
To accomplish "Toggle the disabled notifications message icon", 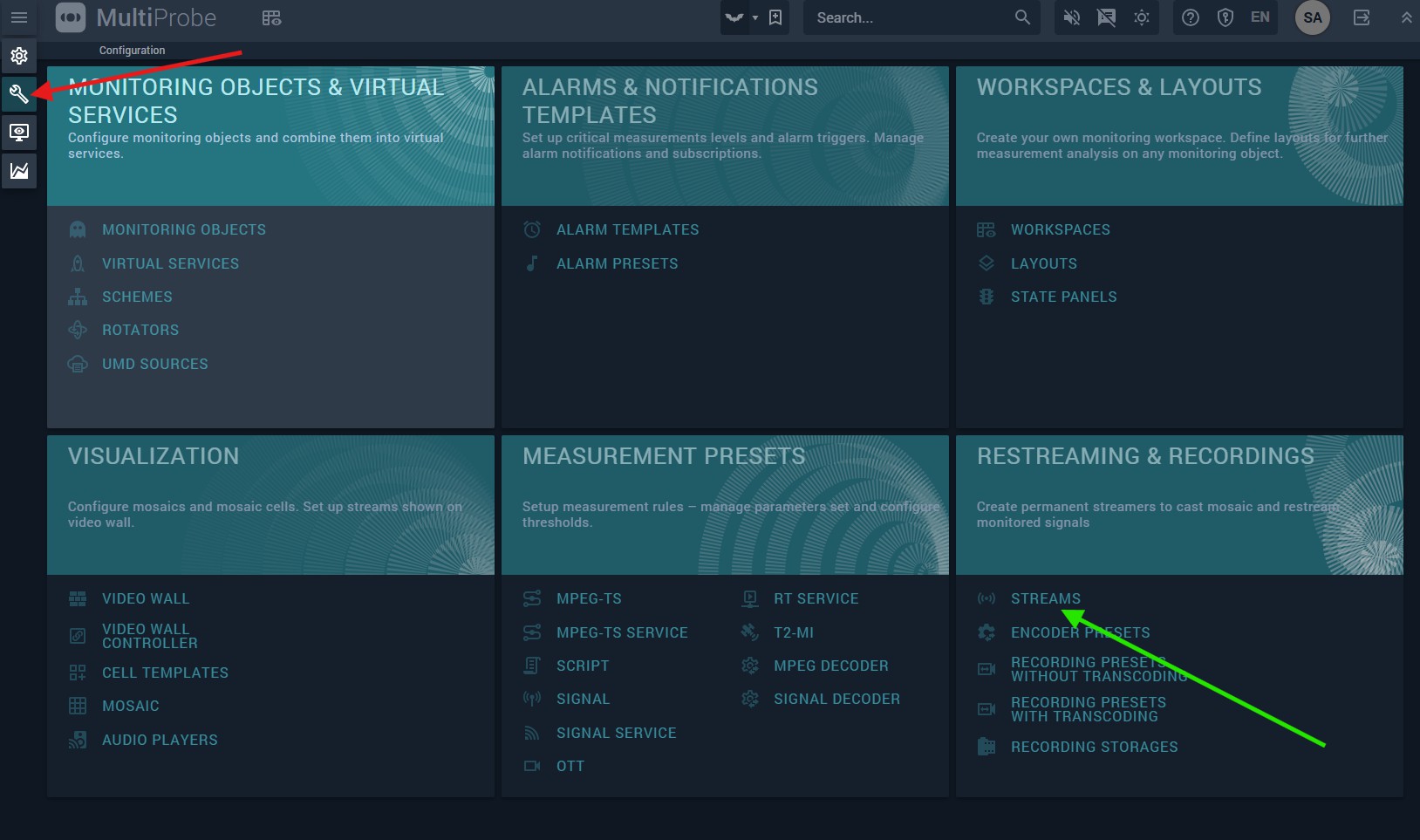I will (1106, 17).
